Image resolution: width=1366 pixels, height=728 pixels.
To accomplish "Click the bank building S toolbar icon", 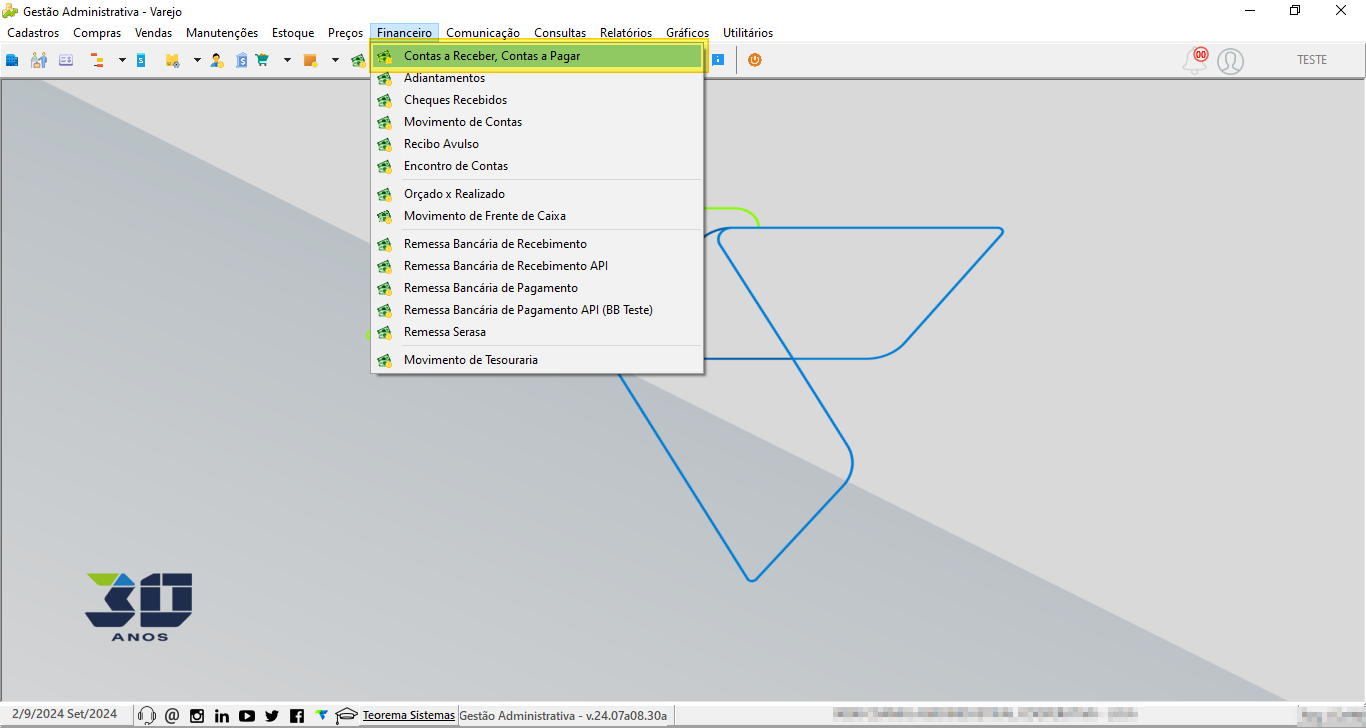I will [x=242, y=60].
